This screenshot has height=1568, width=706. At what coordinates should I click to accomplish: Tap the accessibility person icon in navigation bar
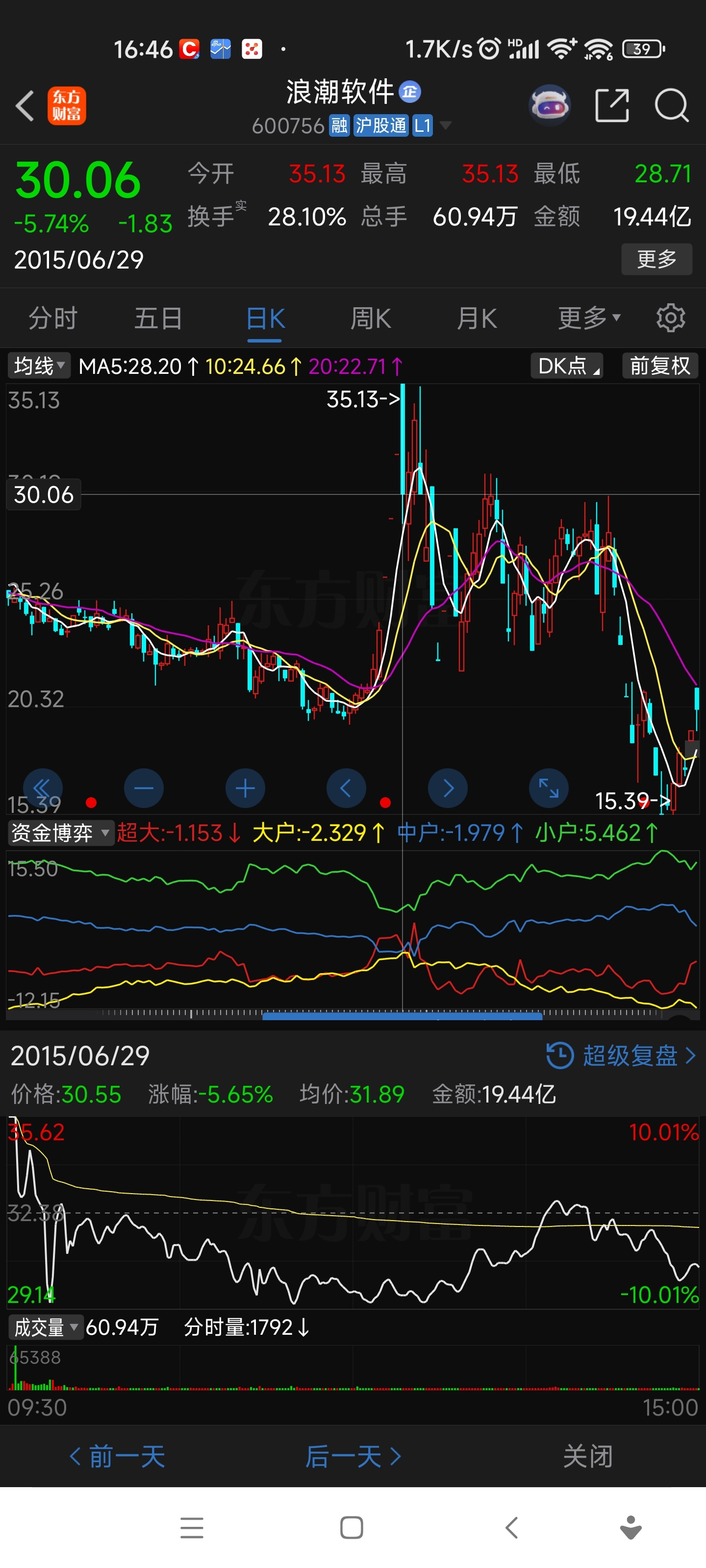(x=631, y=1528)
